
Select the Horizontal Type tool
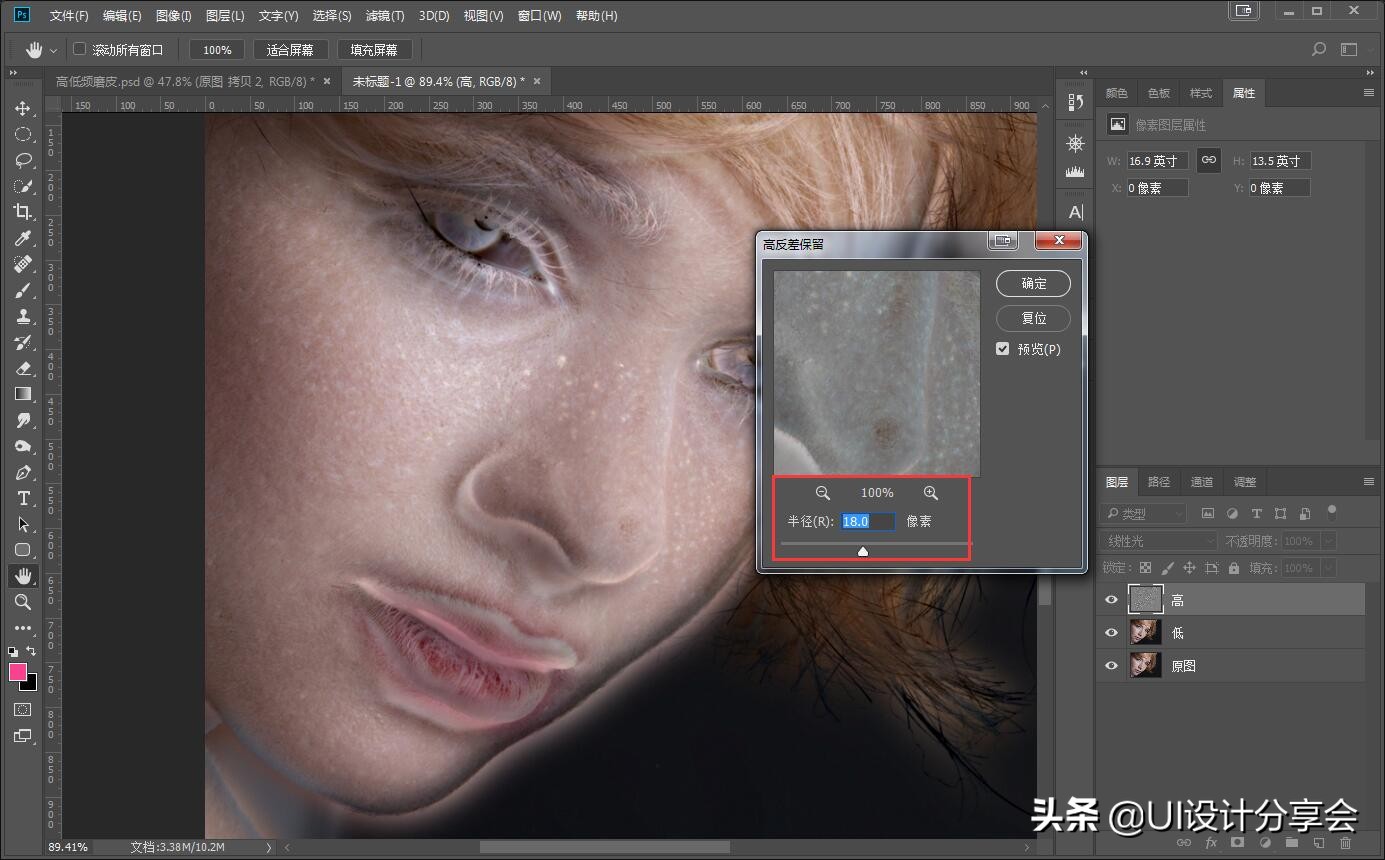[22, 498]
